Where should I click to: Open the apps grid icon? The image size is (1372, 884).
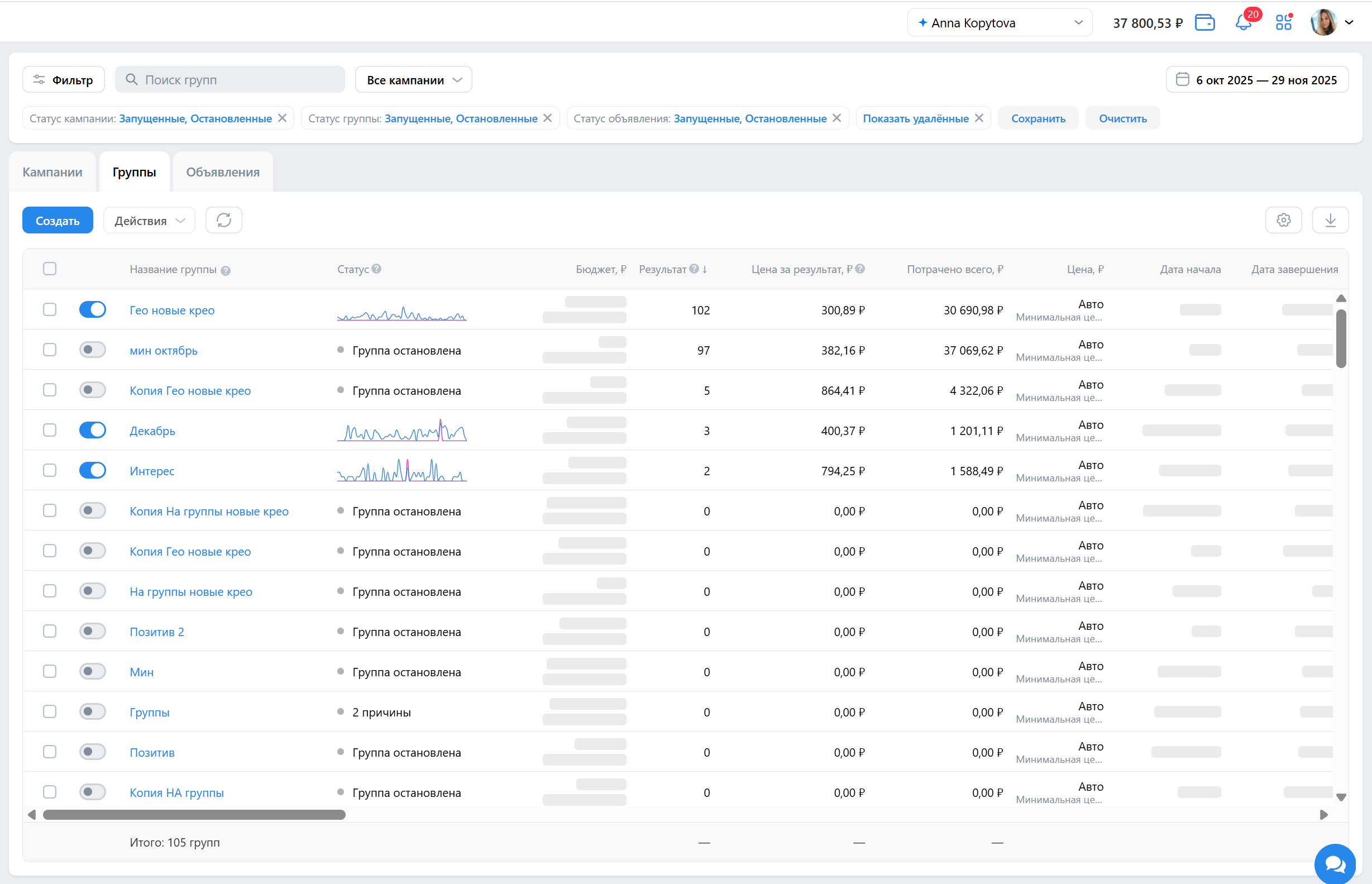coord(1283,23)
